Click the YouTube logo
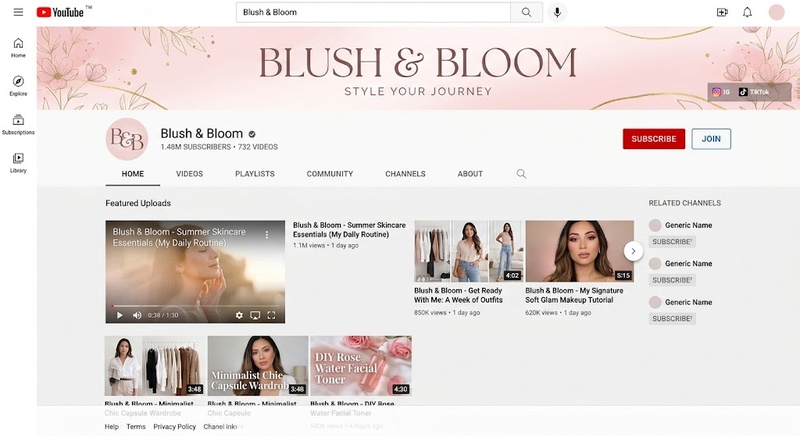The height and width of the screenshot is (436, 800). pos(60,12)
